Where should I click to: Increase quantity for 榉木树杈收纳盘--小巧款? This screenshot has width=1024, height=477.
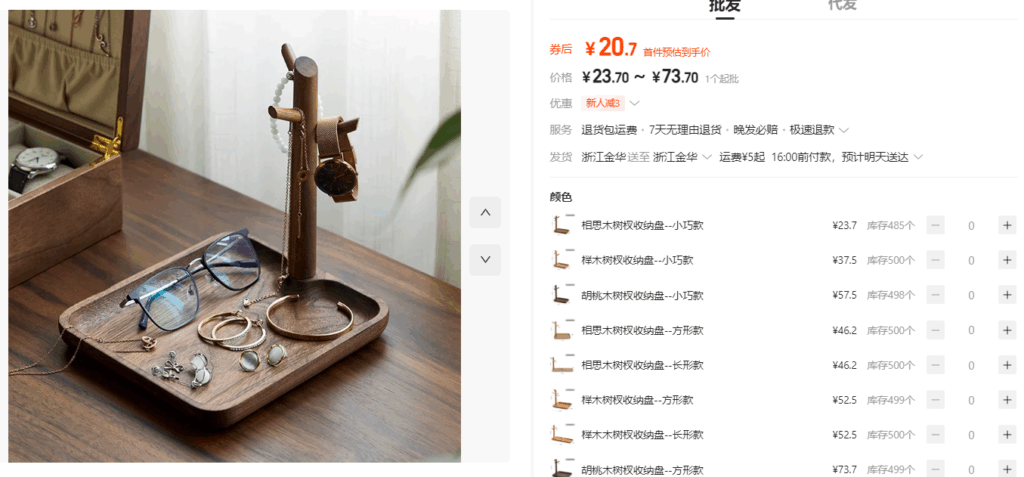pos(1007,260)
